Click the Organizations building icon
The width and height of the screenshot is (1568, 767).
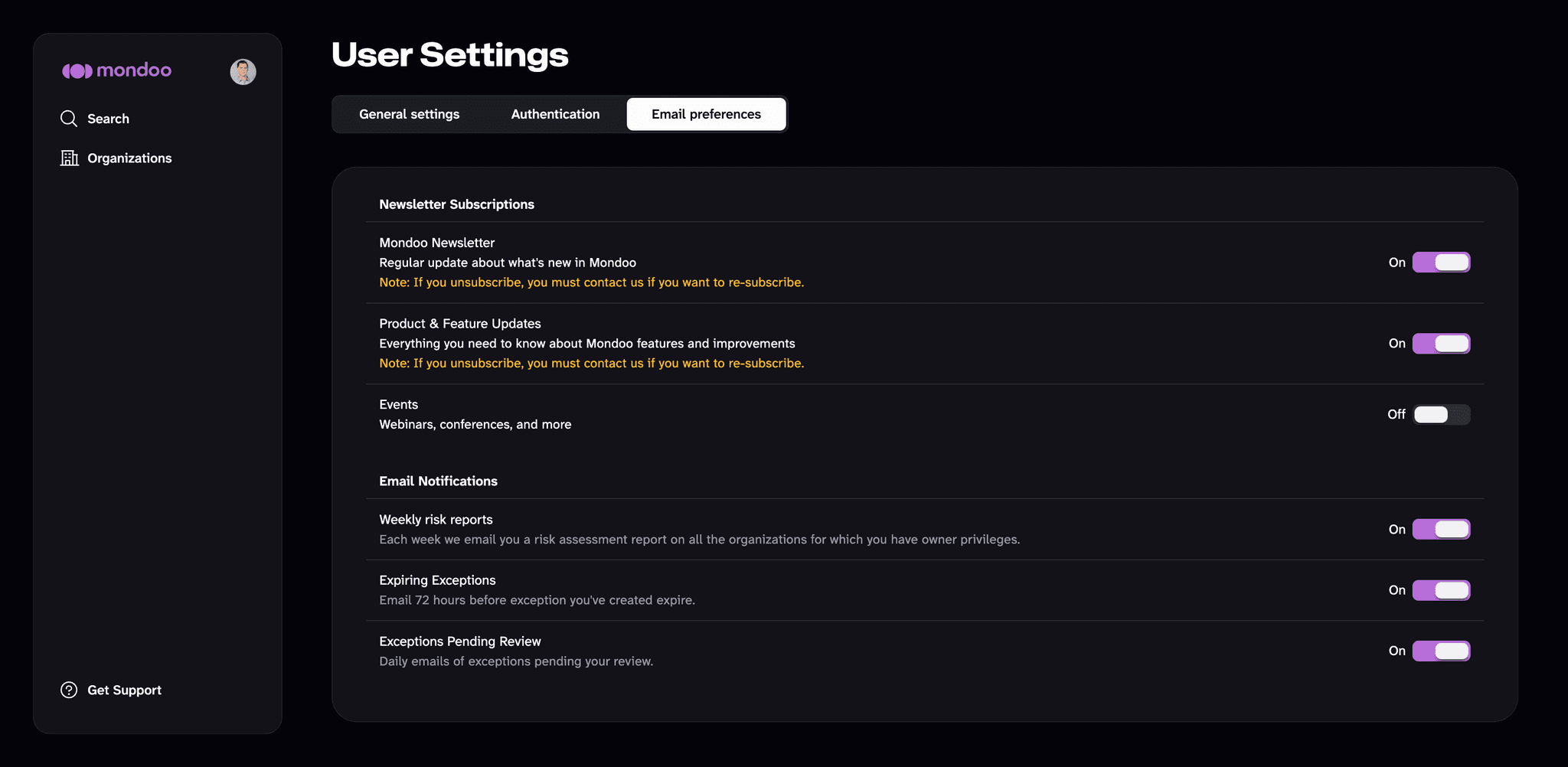[x=69, y=158]
